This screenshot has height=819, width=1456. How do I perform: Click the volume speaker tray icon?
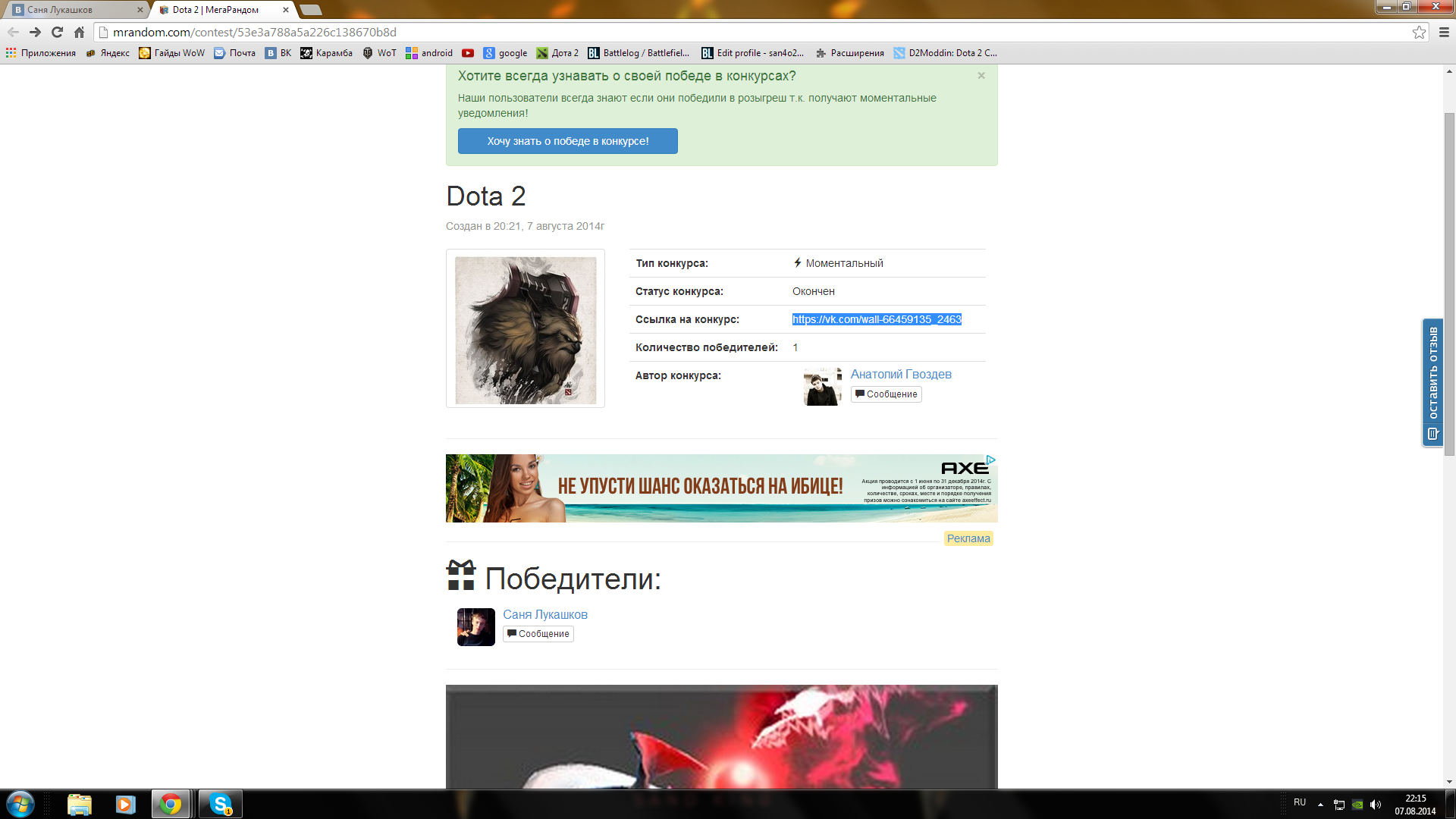(x=1376, y=805)
